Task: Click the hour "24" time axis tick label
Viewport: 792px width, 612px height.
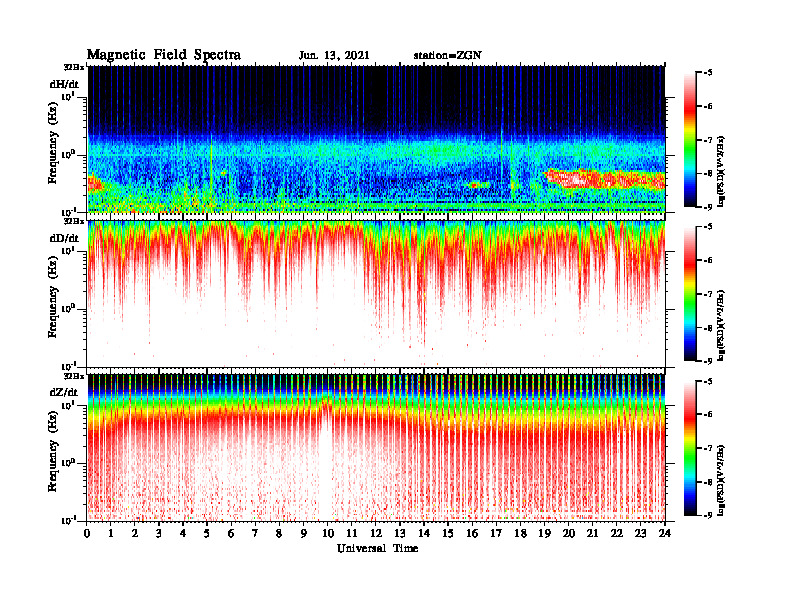Action: (x=665, y=534)
